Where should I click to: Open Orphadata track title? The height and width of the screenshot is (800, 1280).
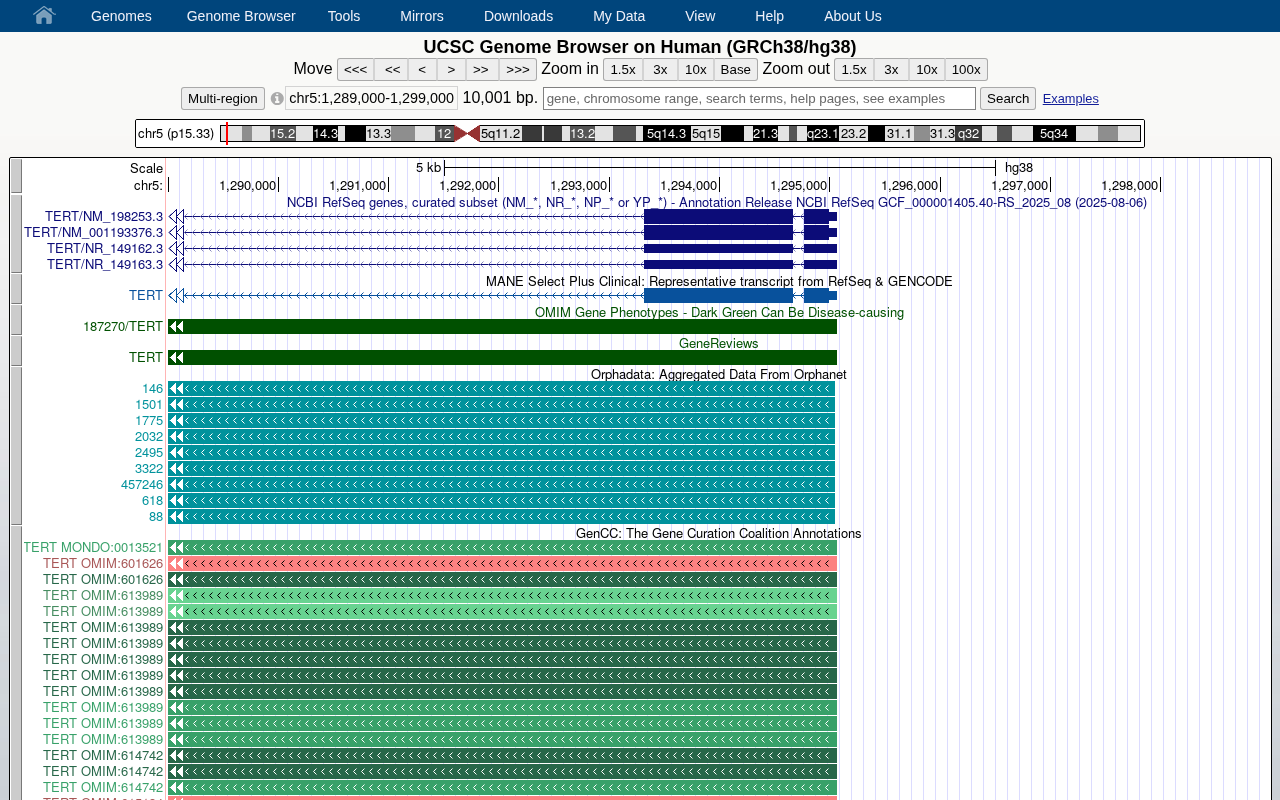[719, 375]
